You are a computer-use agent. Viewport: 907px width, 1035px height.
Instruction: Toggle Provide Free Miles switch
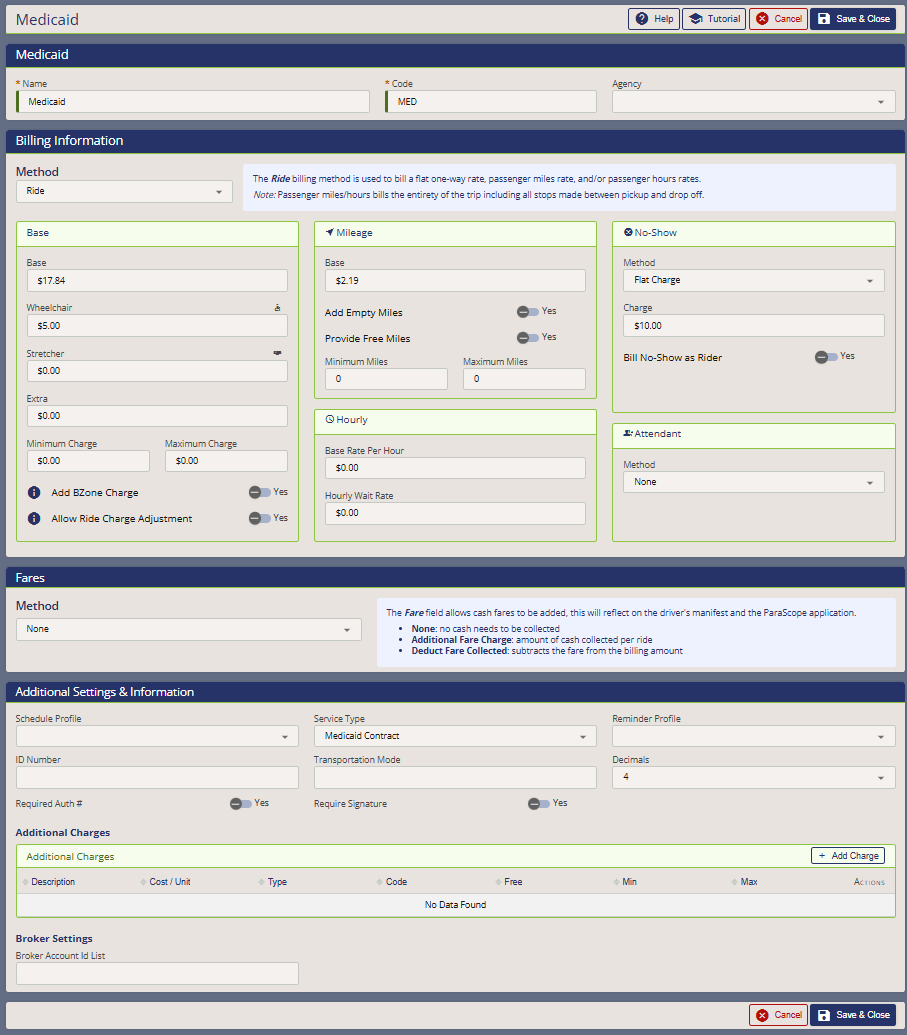tap(527, 337)
